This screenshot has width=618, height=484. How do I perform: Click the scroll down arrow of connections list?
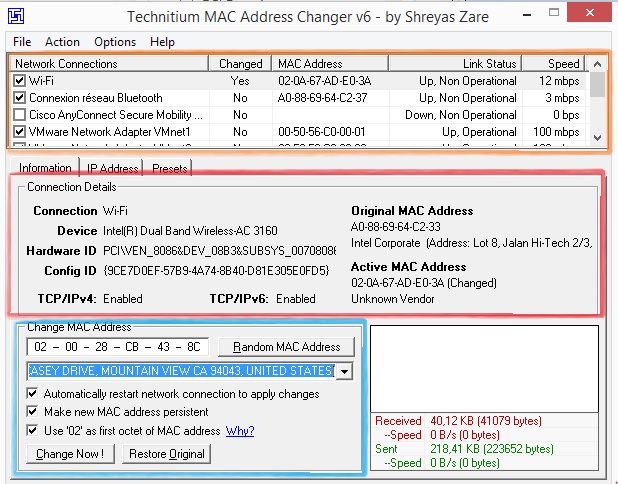(x=598, y=138)
